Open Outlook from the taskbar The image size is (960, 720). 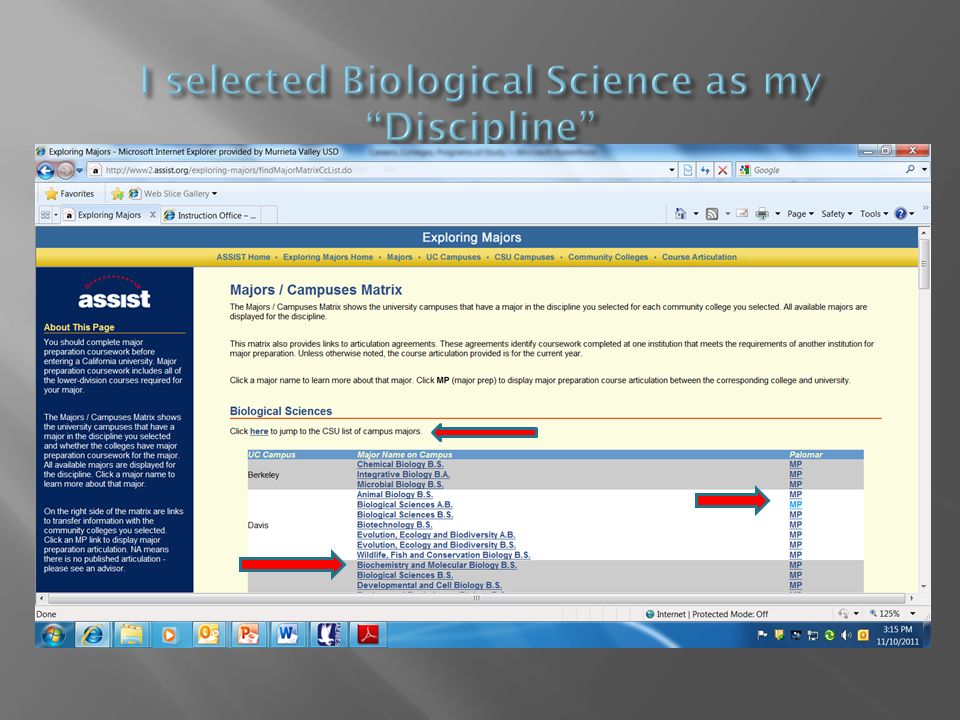[x=208, y=635]
